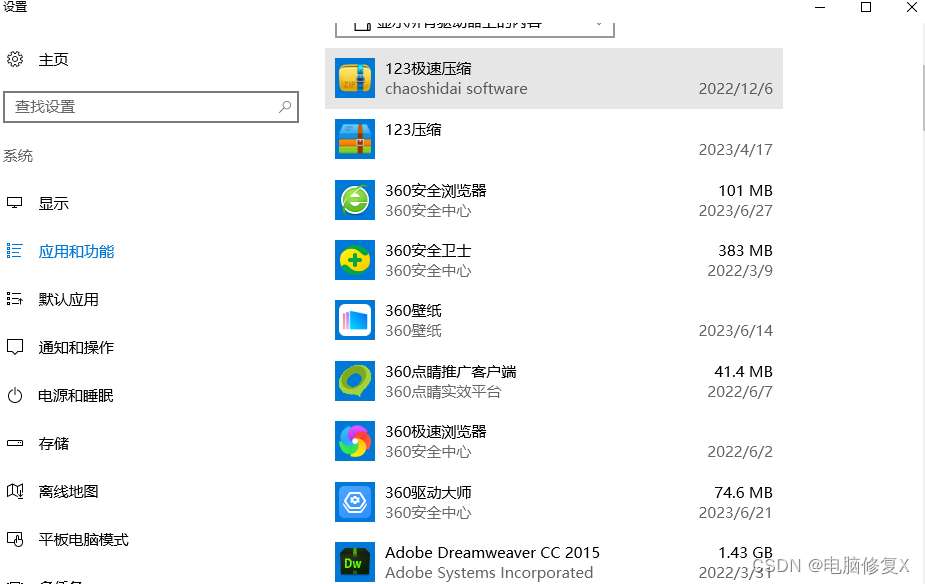Select the 360安全卫士 app name
This screenshot has height=584, width=925.
428,251
